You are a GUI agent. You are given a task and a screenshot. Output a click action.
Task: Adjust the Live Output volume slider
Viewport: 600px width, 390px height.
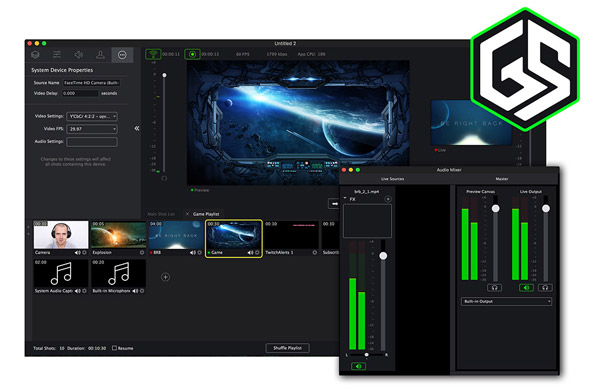click(x=546, y=209)
